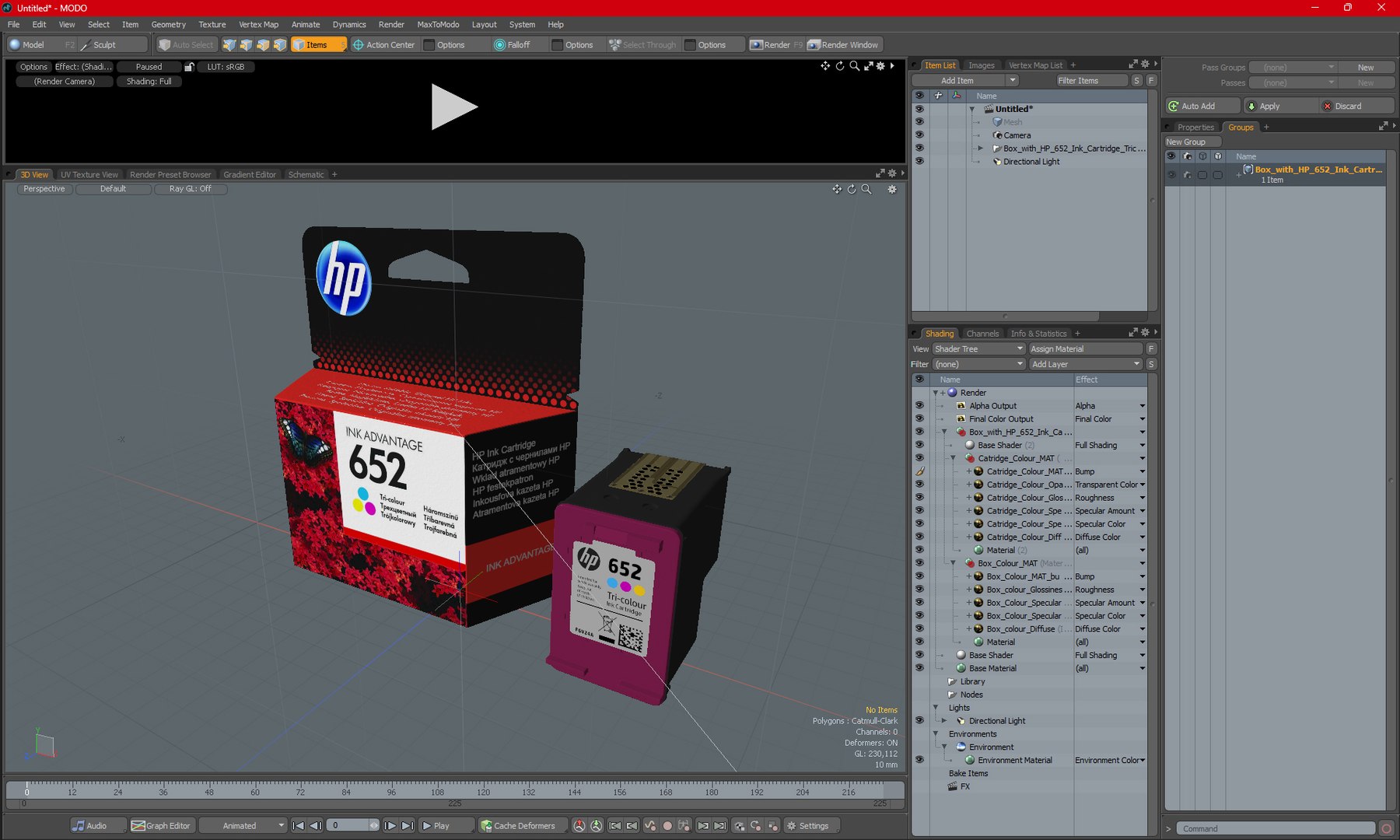Open the Texture menu
1400x840 pixels.
212,24
